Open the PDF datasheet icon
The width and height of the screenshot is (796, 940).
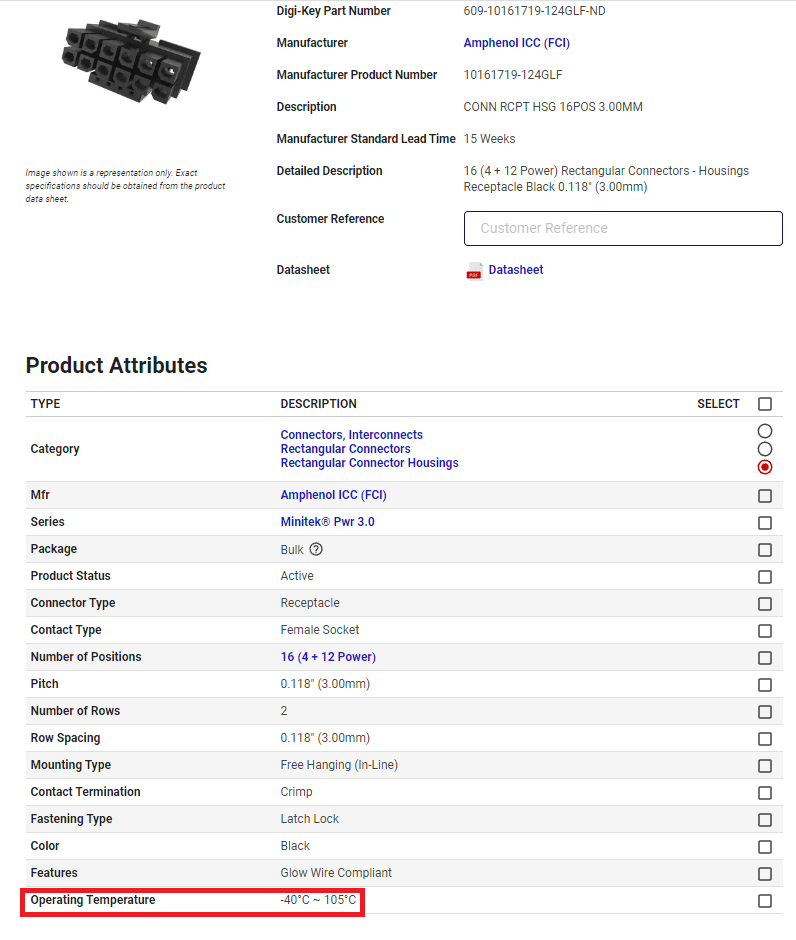pos(474,271)
